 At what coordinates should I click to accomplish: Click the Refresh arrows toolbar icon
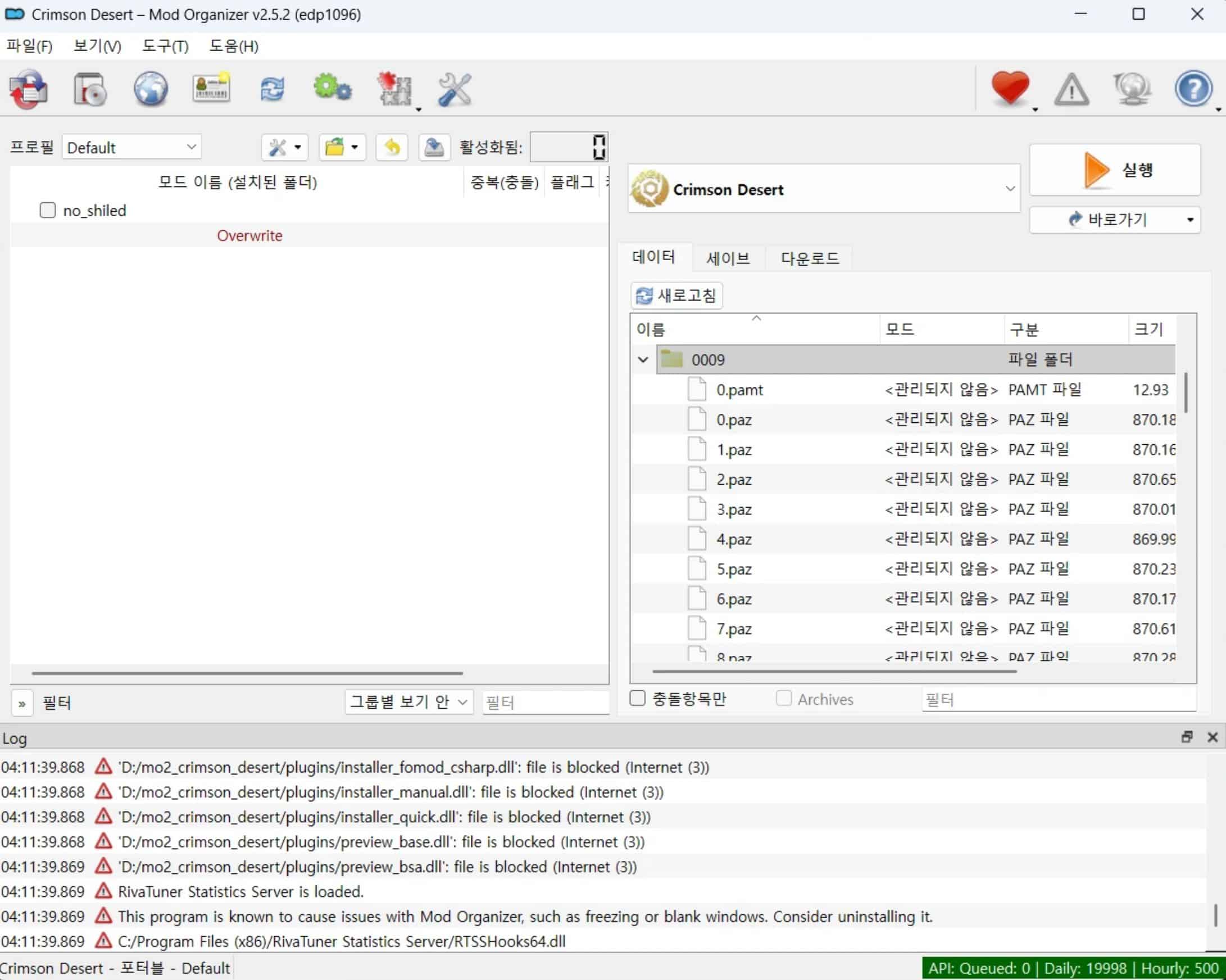coord(272,89)
